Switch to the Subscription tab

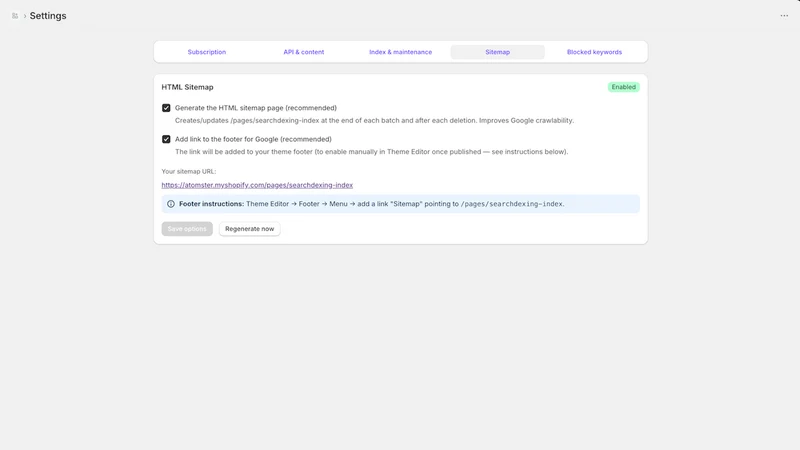(x=207, y=52)
